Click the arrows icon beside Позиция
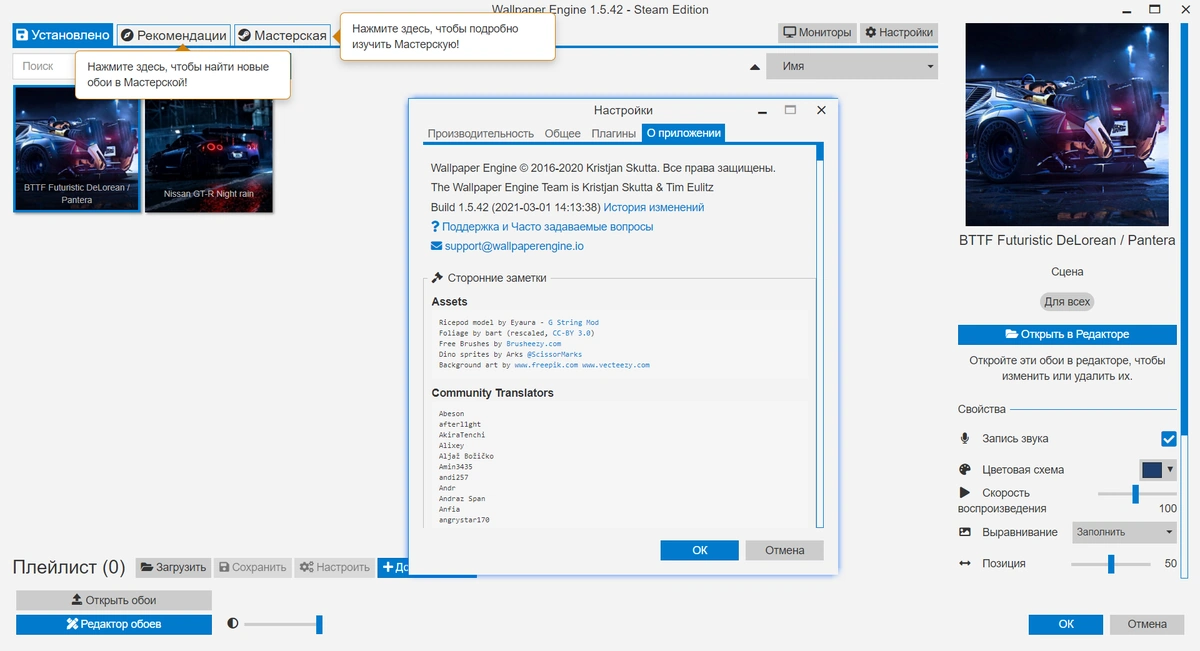This screenshot has height=651, width=1200. [965, 564]
